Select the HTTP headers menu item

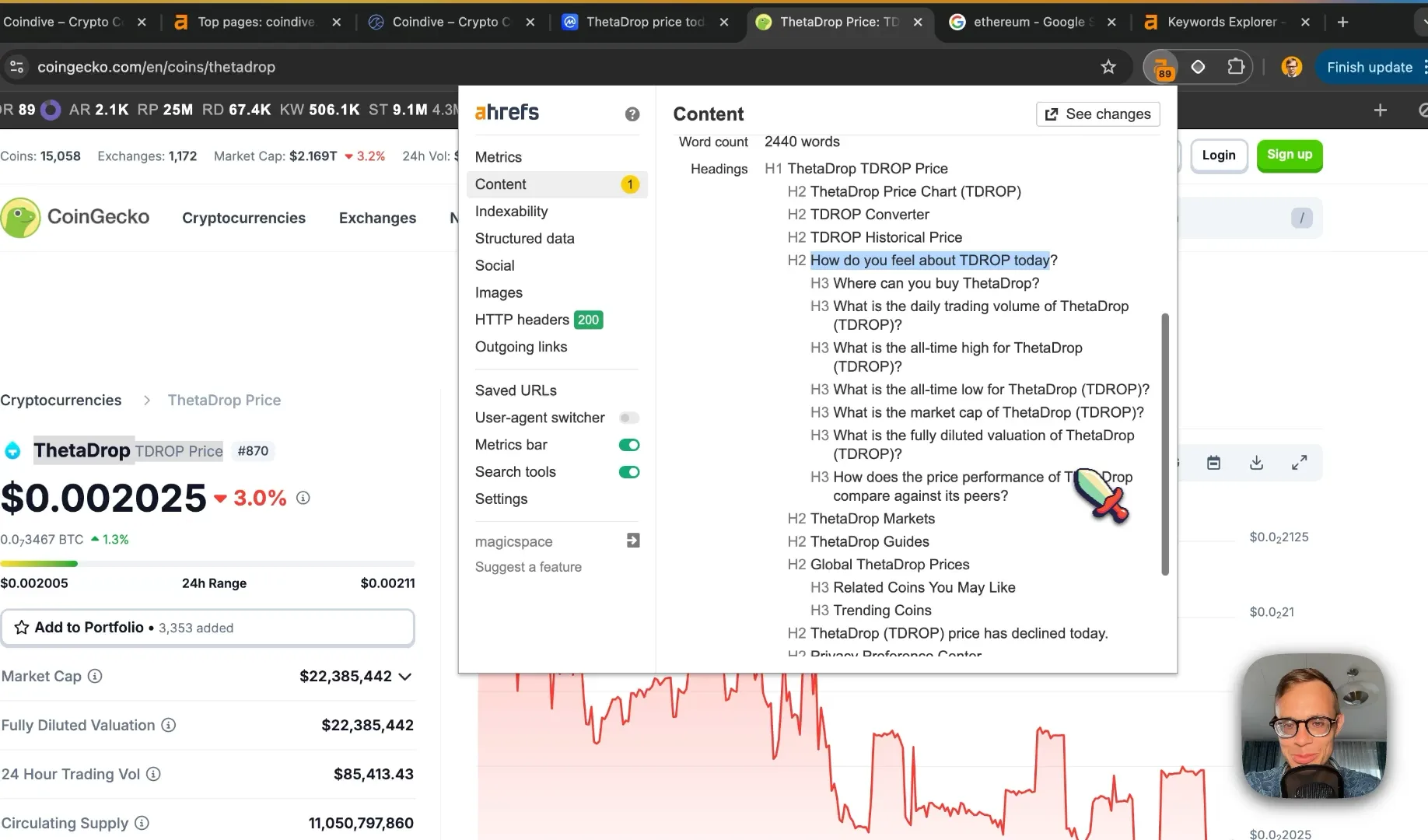click(538, 320)
